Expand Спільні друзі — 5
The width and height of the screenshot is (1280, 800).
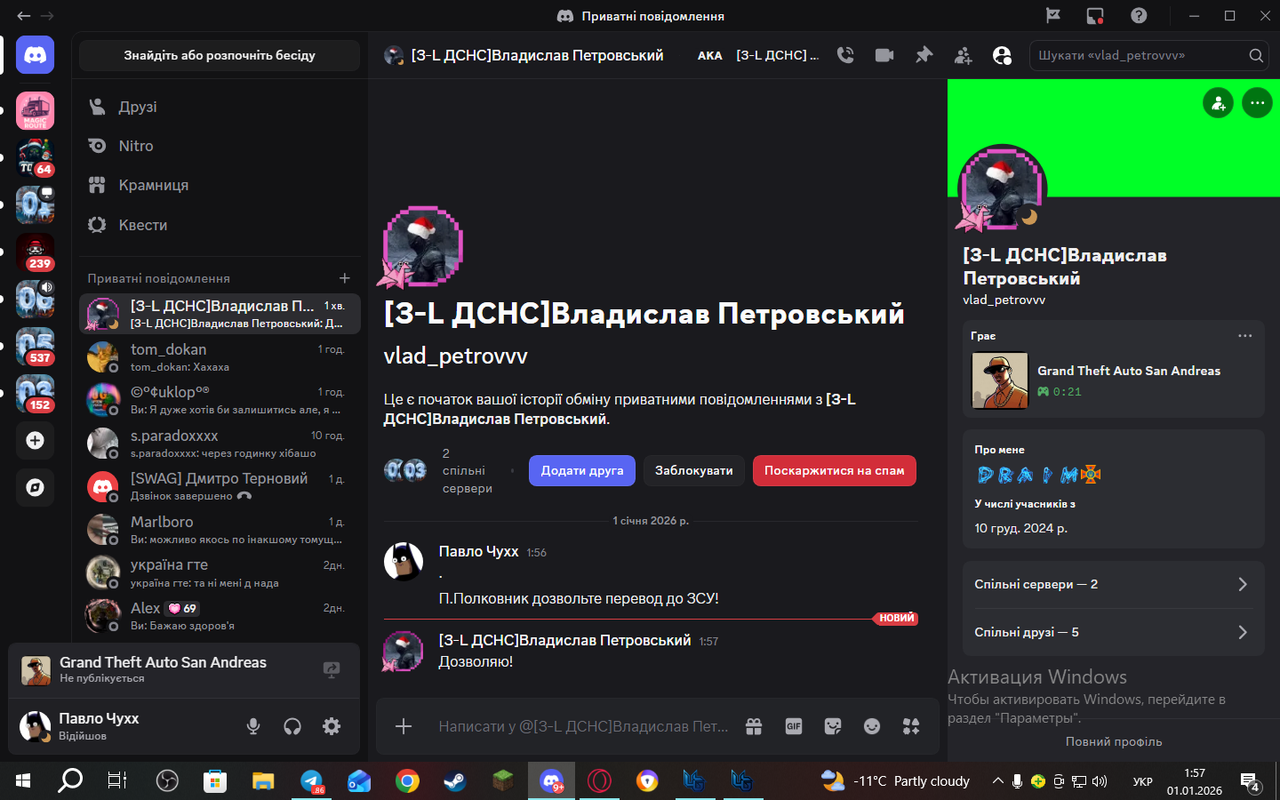(x=1113, y=631)
